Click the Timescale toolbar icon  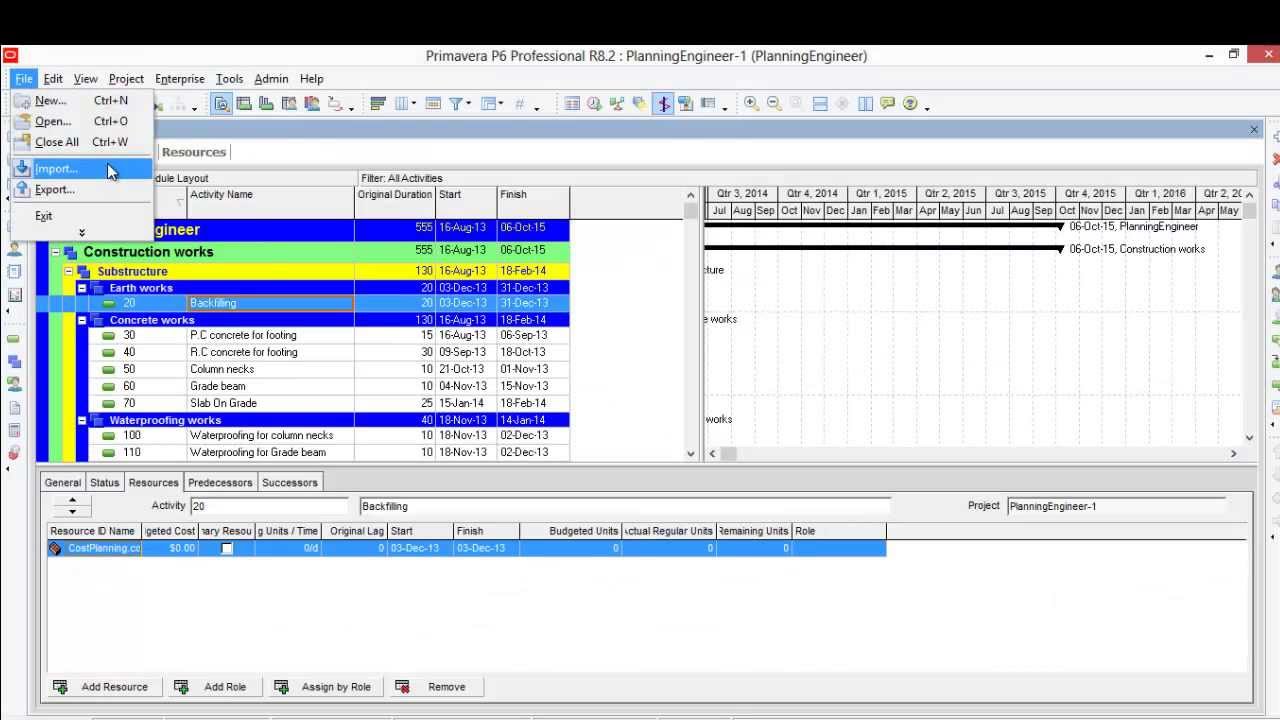tap(433, 104)
